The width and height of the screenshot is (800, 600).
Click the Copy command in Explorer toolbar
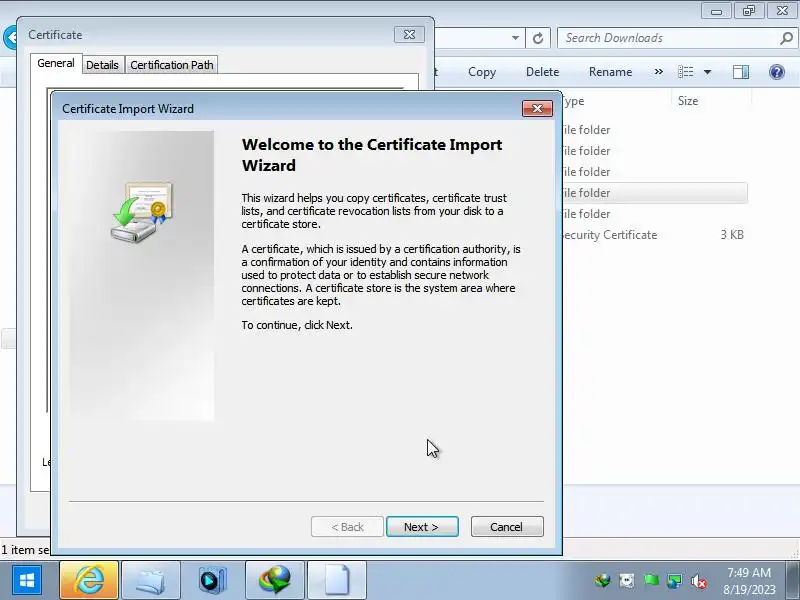(482, 72)
